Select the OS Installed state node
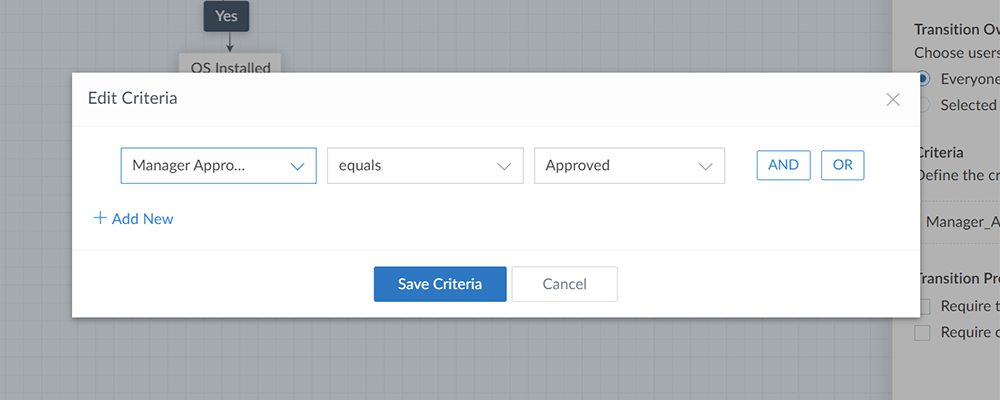1000x400 pixels. point(230,64)
